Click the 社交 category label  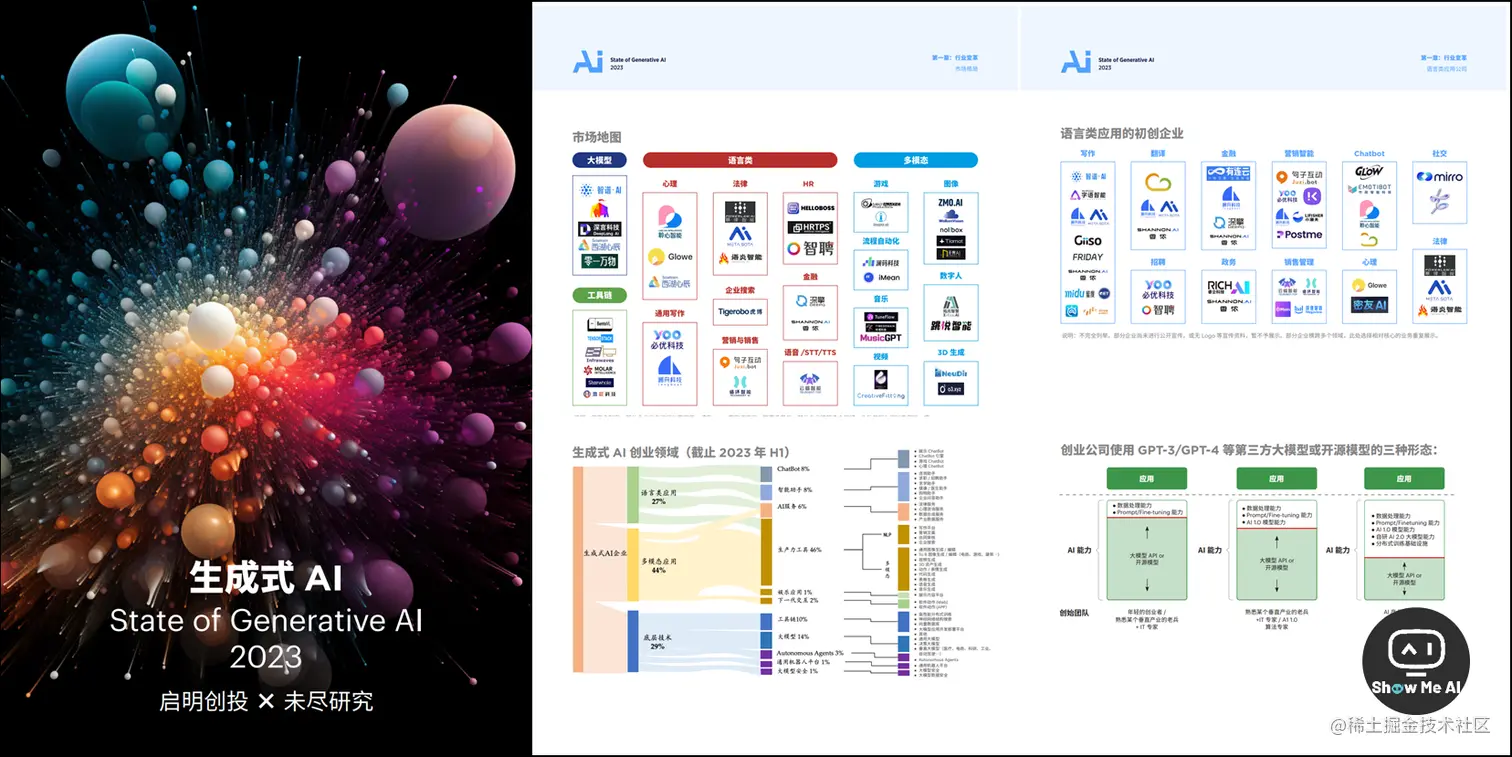[1440, 153]
